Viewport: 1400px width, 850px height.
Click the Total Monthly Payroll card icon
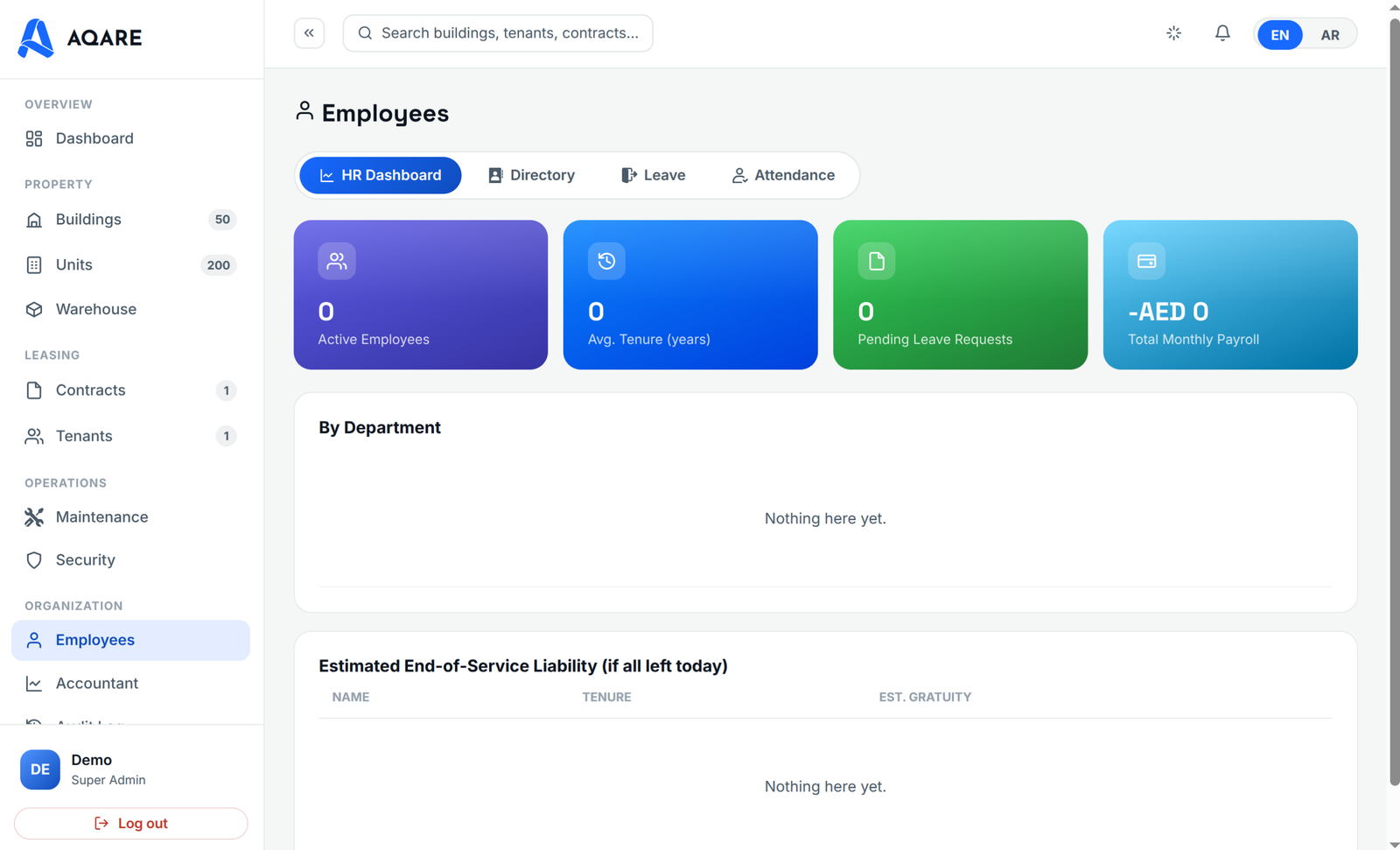pos(1146,261)
